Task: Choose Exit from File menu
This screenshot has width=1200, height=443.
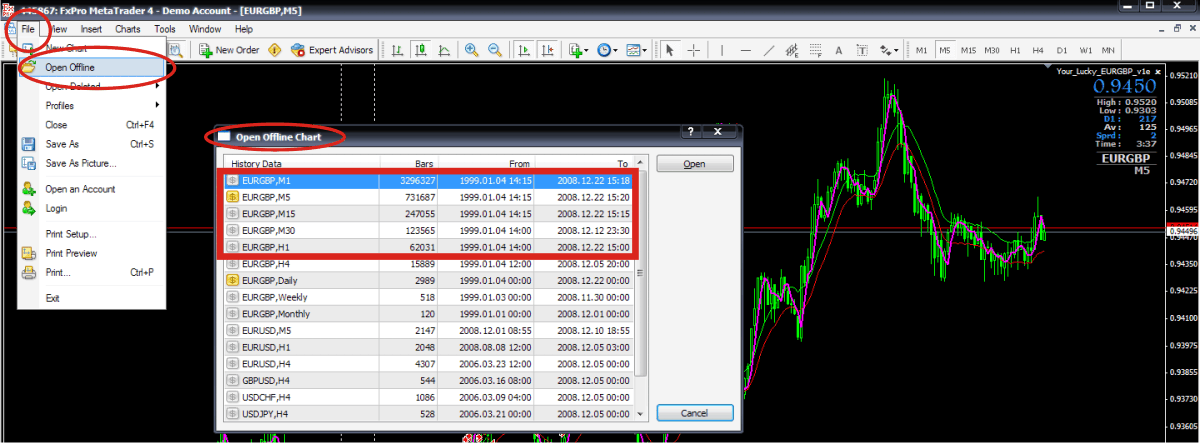Action: click(92, 298)
